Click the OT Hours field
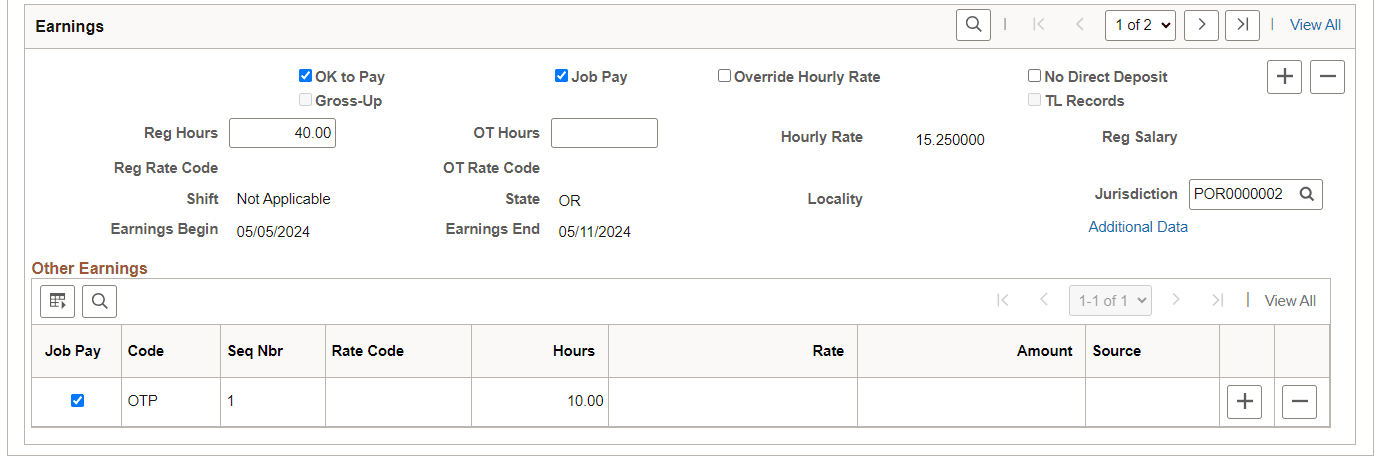The width and height of the screenshot is (1379, 460). (604, 133)
